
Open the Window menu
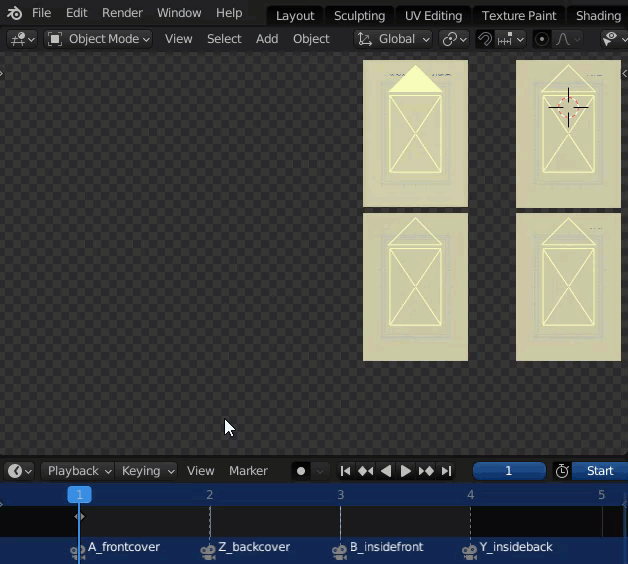pos(179,13)
